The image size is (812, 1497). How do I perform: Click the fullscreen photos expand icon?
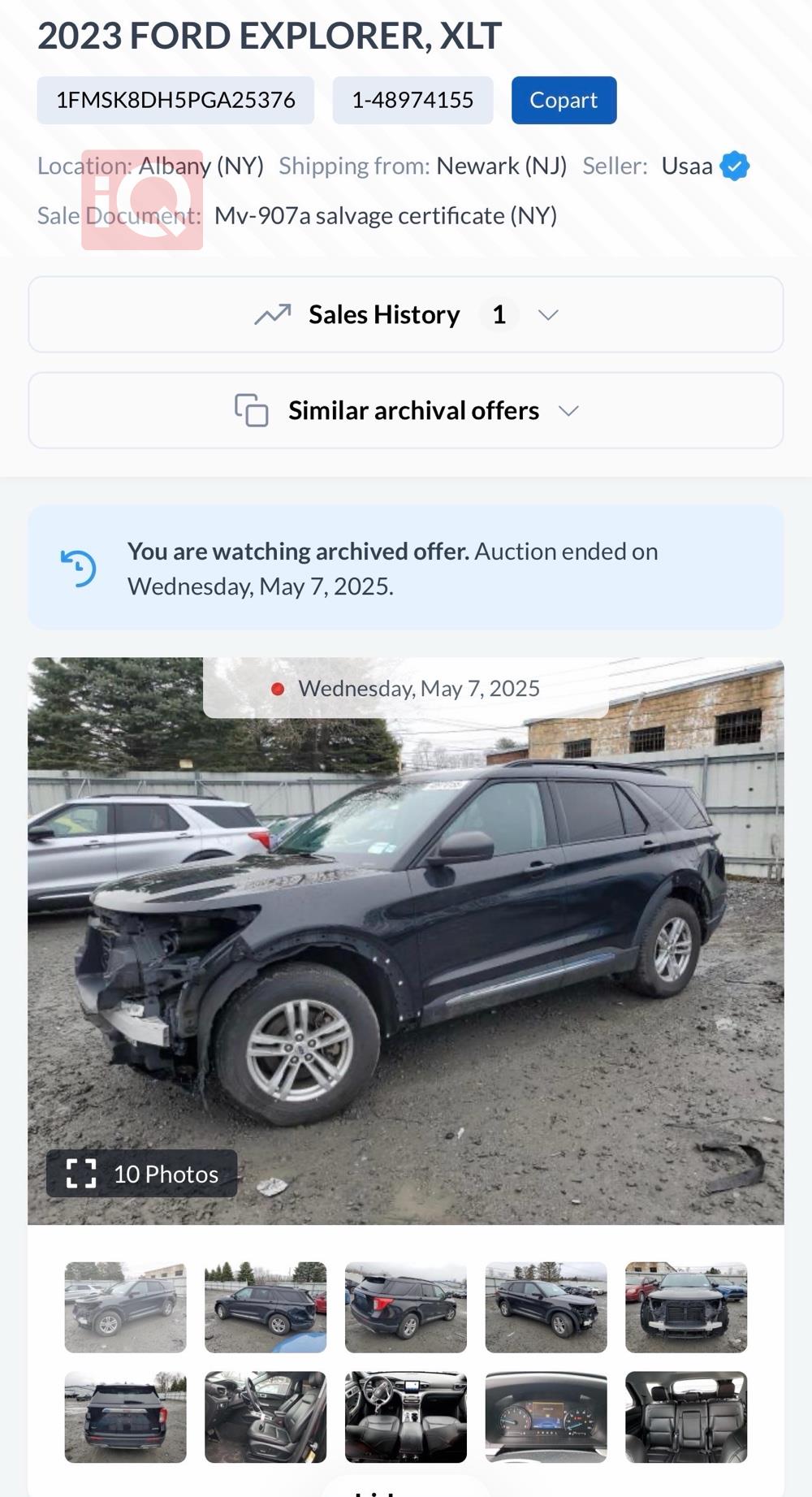pyautogui.click(x=81, y=1174)
